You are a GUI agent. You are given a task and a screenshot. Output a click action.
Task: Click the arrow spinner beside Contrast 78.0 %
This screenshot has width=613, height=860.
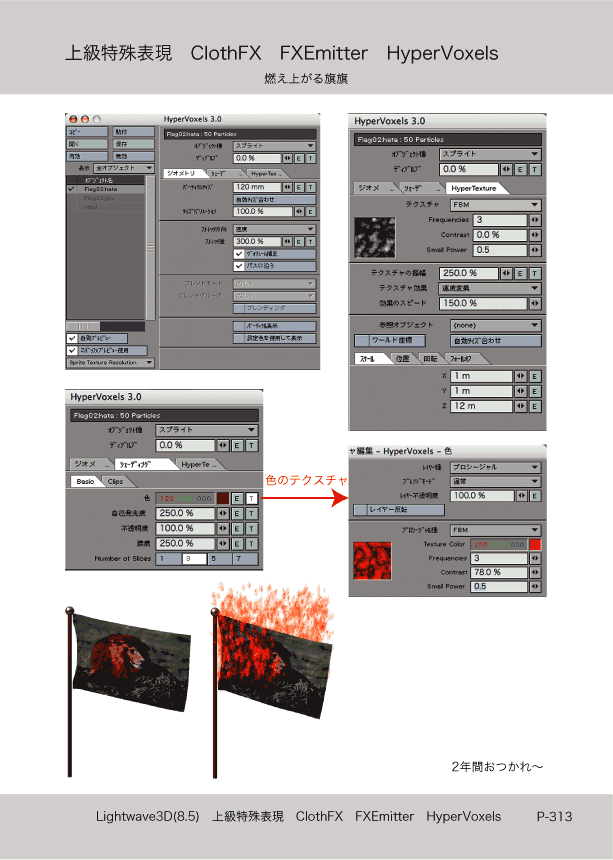(x=535, y=572)
